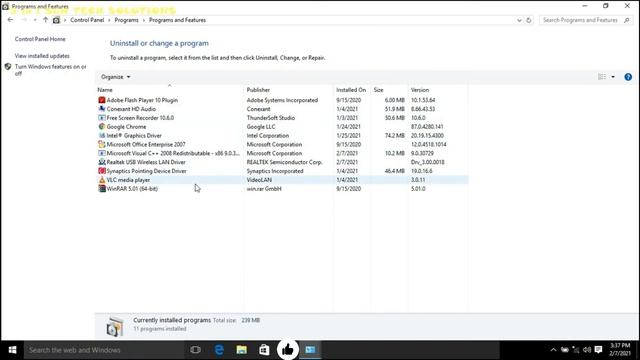Expand the recent locations dropdown arrow
This screenshot has width=640, height=360.
pos(35,20)
